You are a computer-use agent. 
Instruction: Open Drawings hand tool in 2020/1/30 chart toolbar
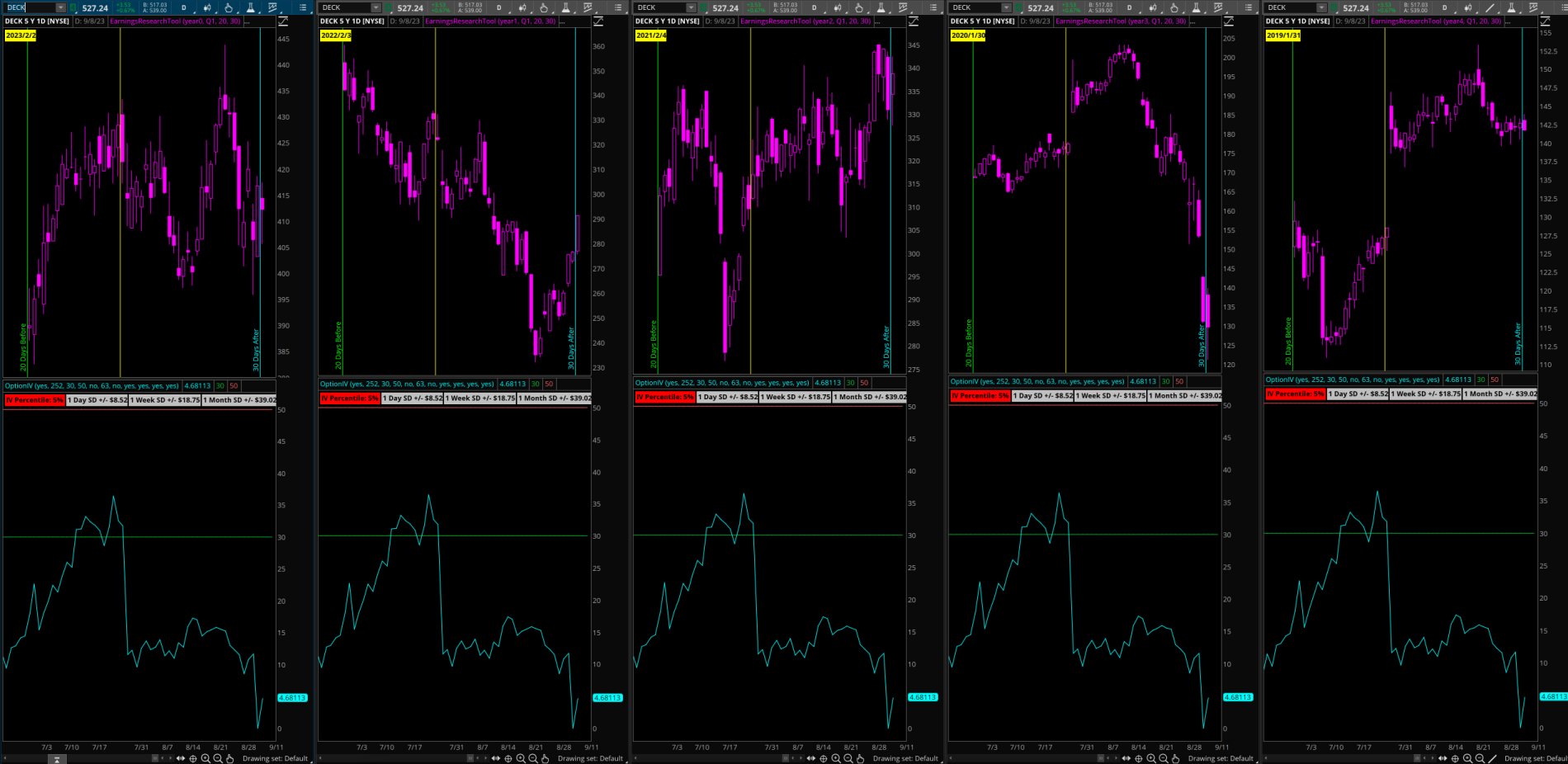pos(1174,7)
